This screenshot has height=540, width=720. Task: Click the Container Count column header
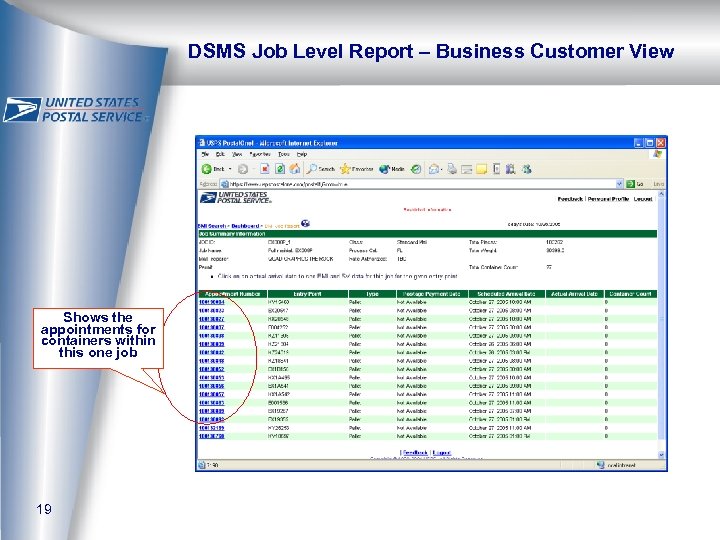click(x=630, y=294)
